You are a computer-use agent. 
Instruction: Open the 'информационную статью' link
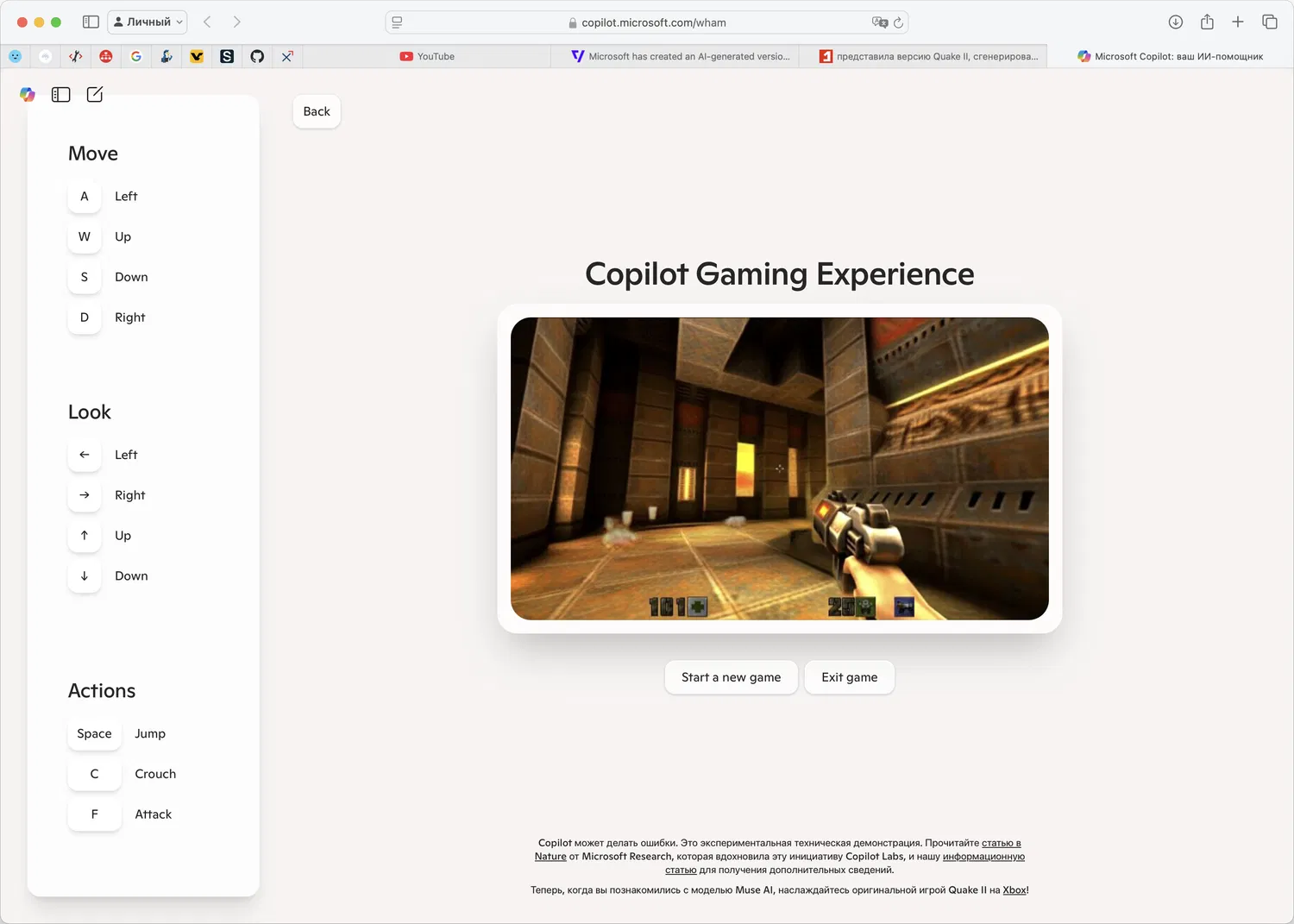(983, 857)
